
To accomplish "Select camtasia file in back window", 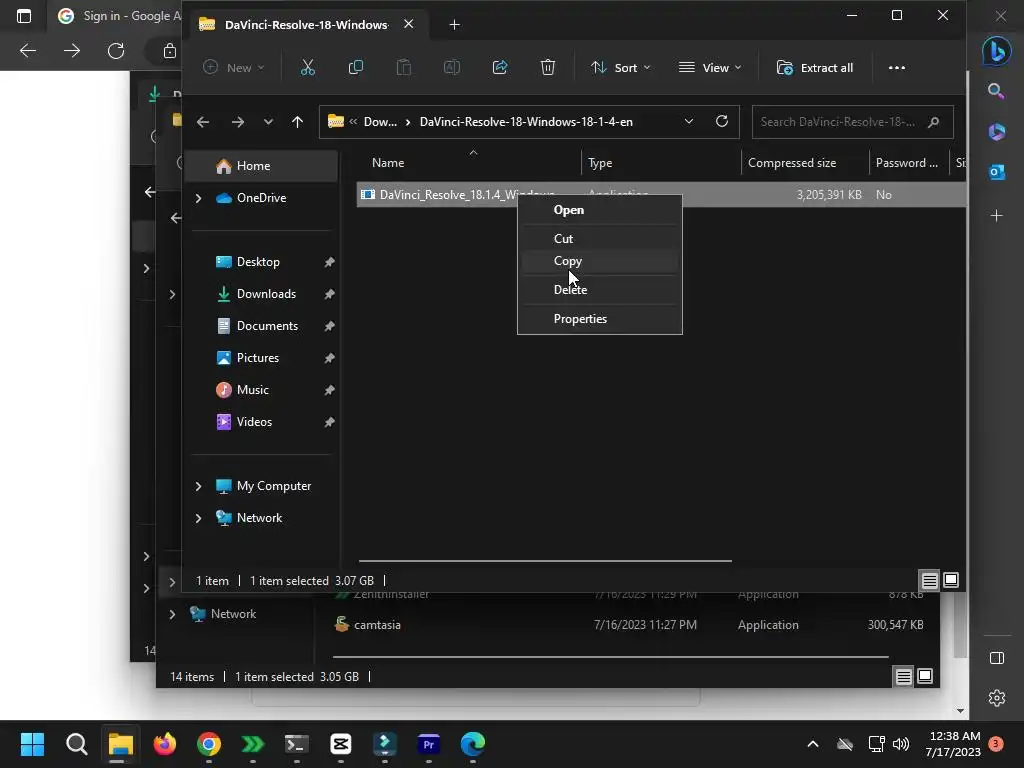I will (x=377, y=625).
